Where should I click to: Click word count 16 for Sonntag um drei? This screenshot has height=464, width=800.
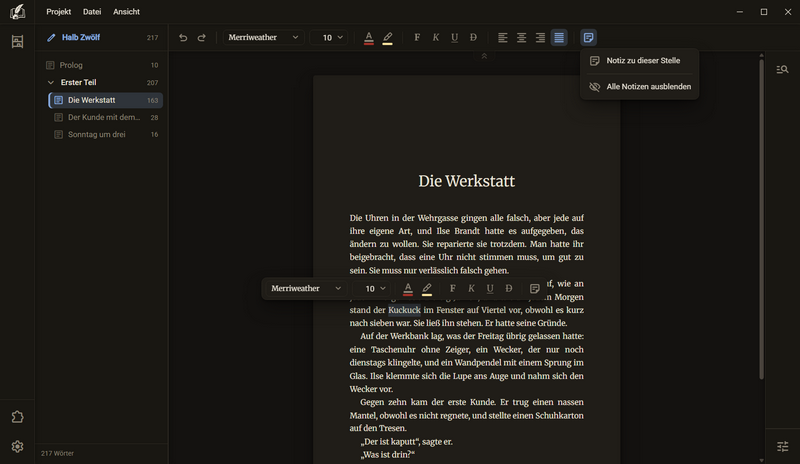coord(154,135)
